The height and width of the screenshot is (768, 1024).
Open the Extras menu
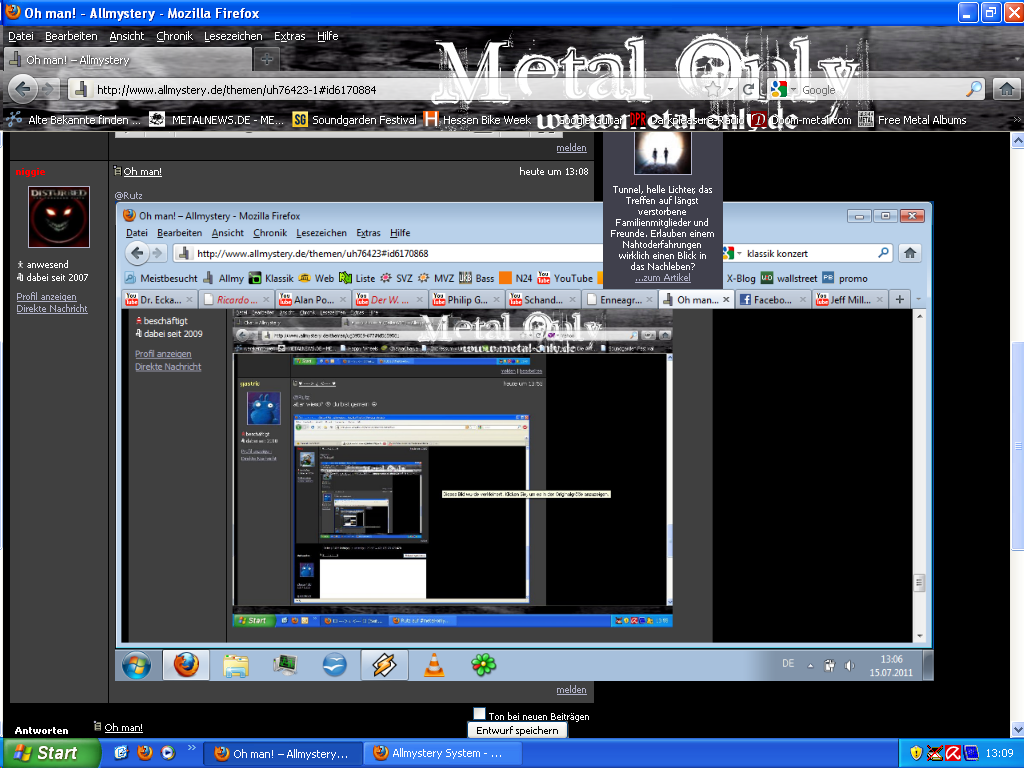pyautogui.click(x=289, y=36)
